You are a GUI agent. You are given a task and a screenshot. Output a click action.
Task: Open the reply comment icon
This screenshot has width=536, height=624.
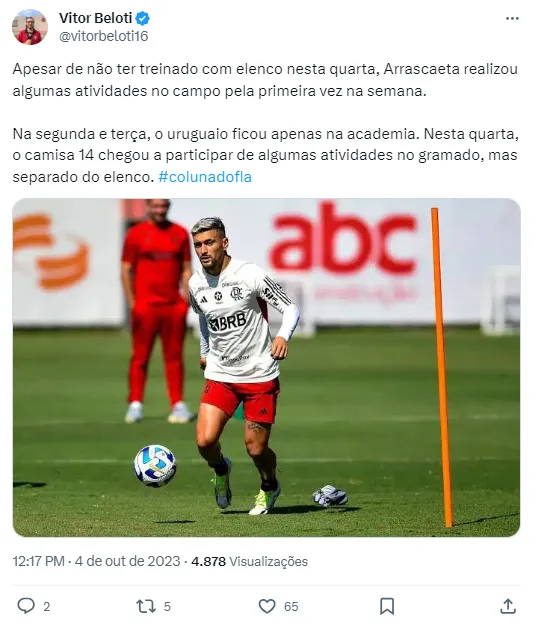[x=26, y=606]
